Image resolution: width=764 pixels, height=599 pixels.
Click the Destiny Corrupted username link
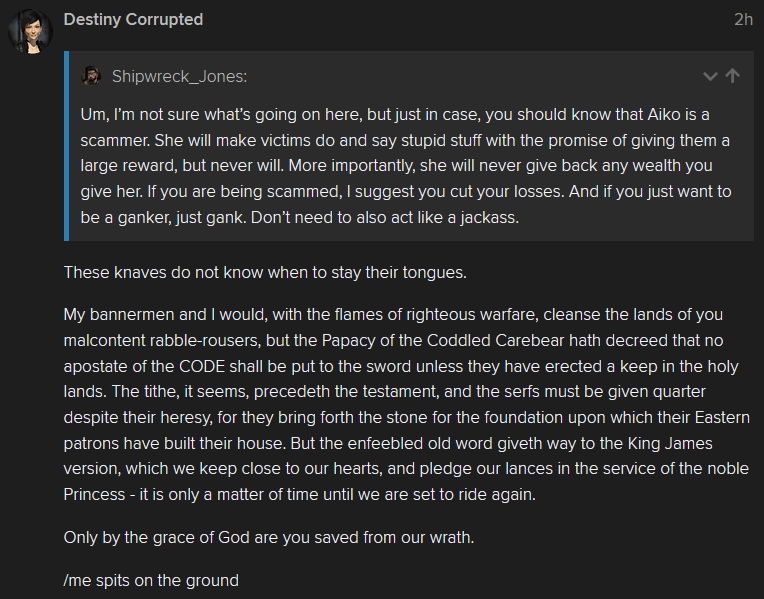pyautogui.click(x=133, y=19)
